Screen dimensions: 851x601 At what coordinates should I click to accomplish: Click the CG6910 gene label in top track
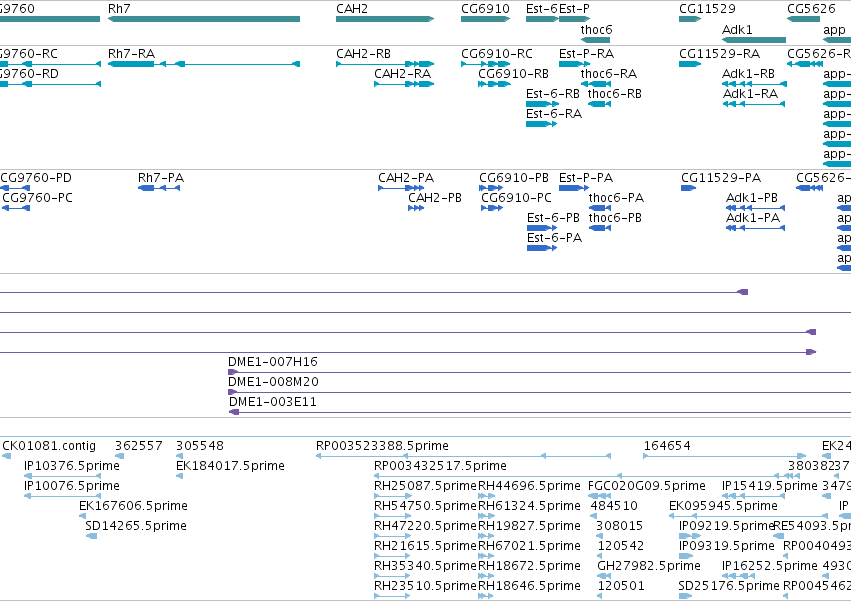485,9
